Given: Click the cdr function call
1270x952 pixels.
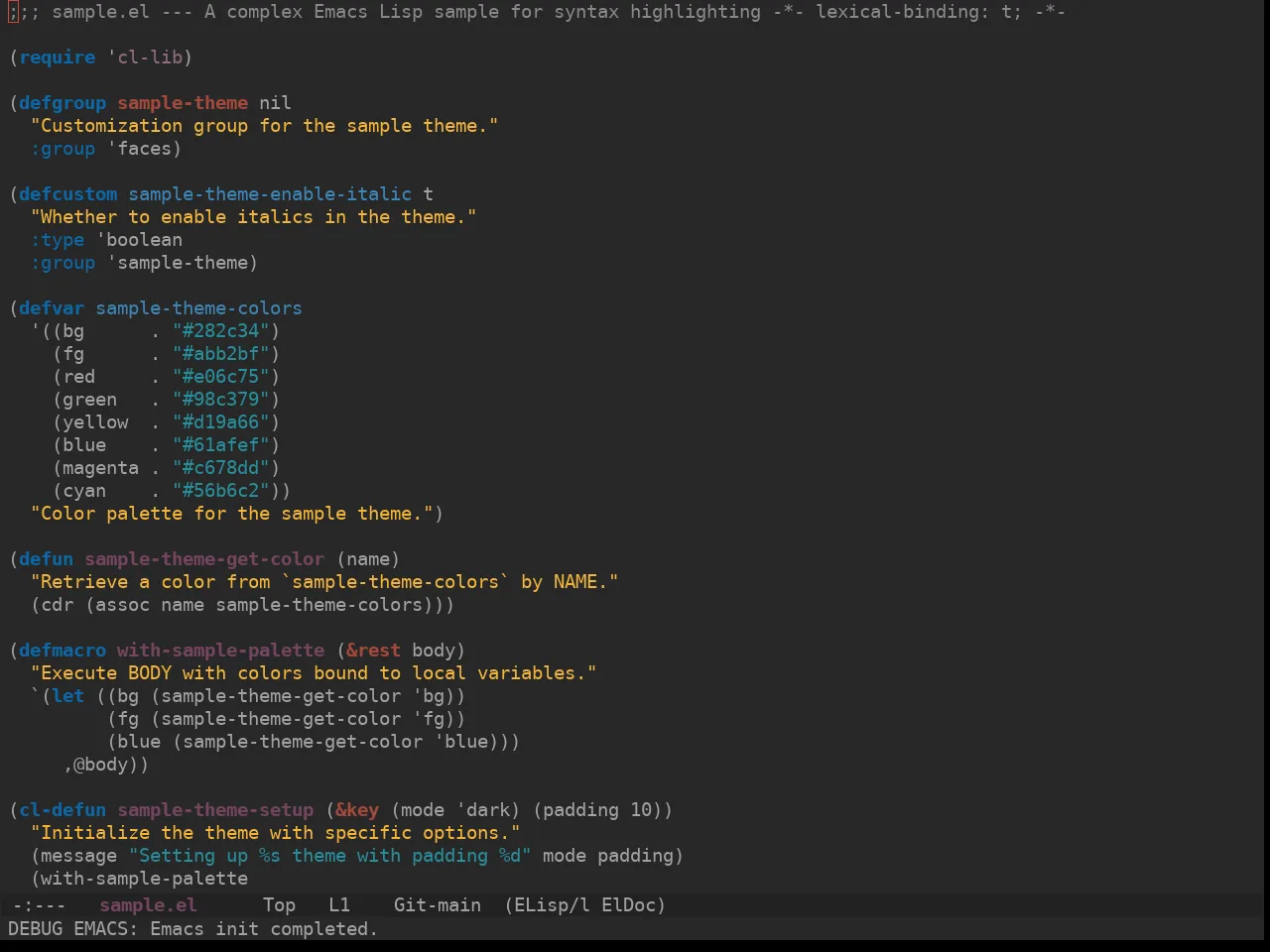Looking at the screenshot, I should tap(58, 604).
